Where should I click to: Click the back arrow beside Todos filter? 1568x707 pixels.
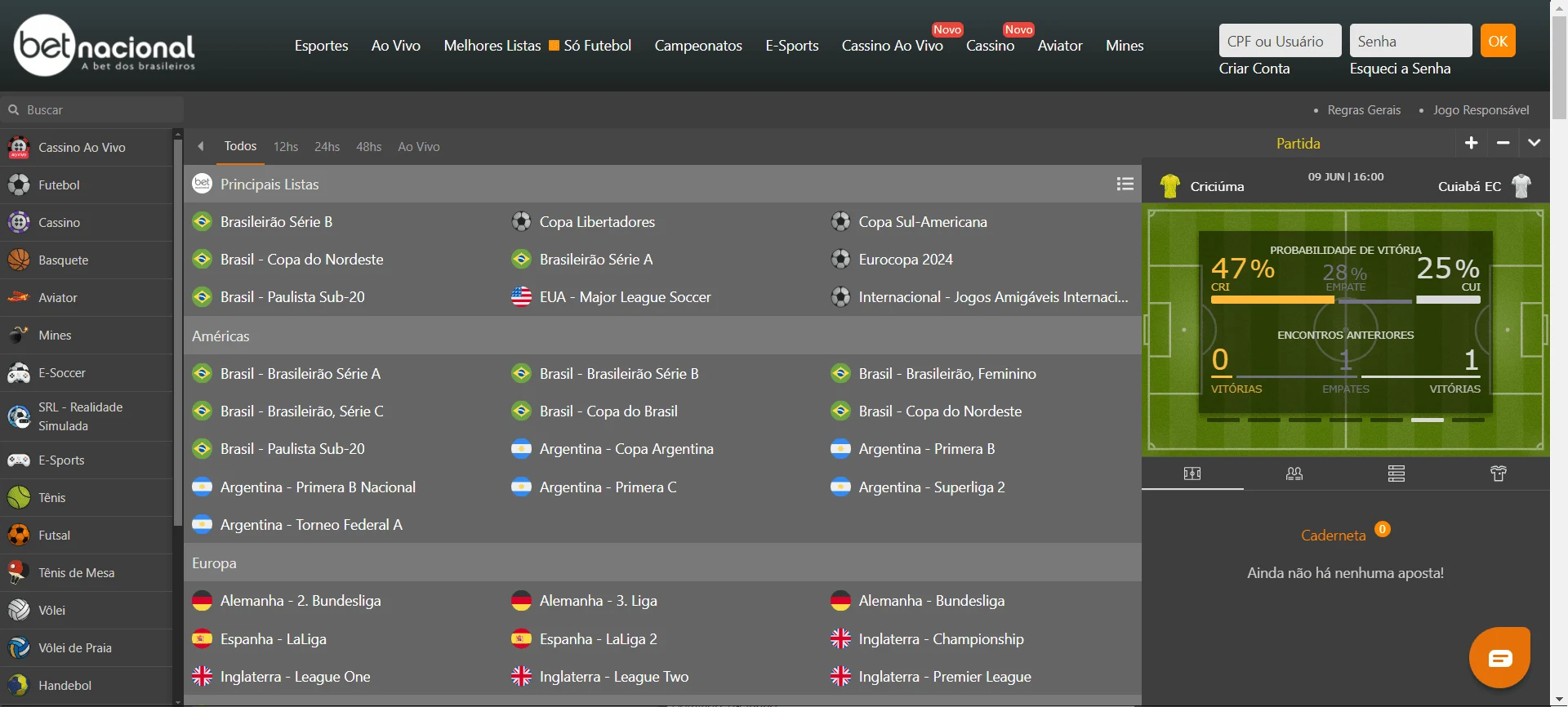(201, 147)
